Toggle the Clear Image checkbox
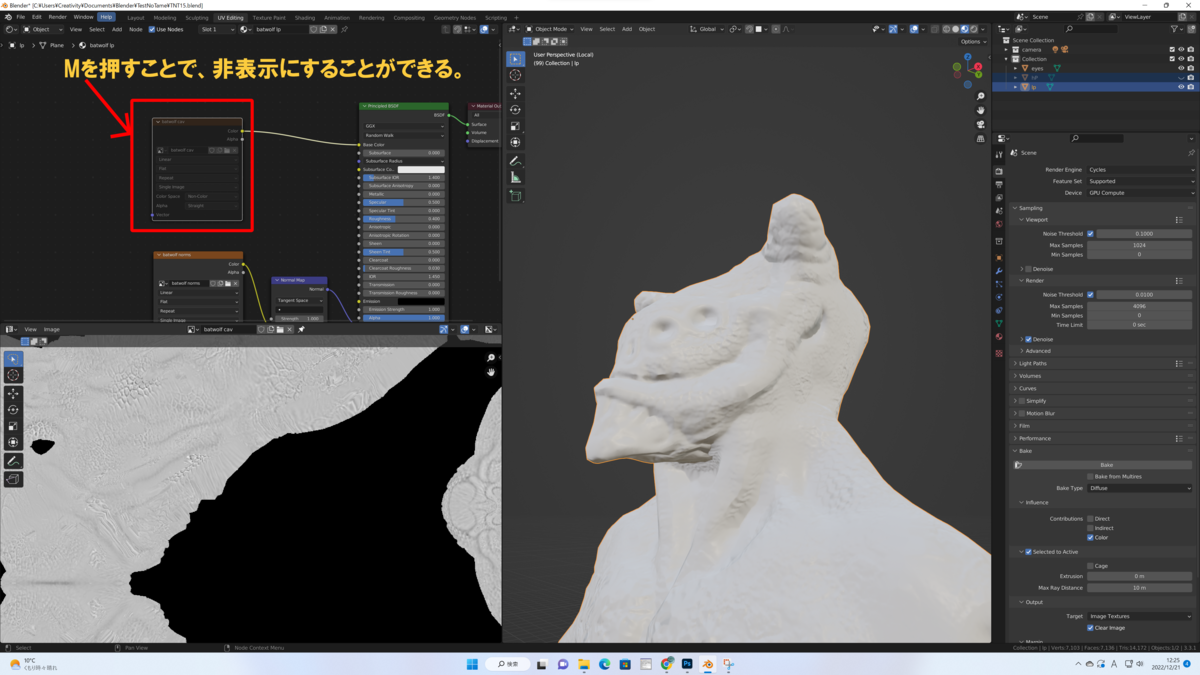Screen dimensions: 1200x675 (x=1090, y=628)
